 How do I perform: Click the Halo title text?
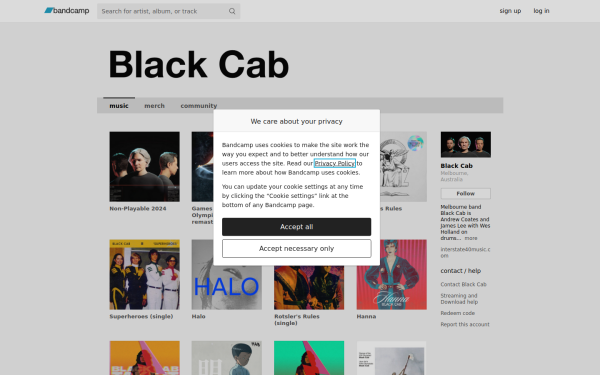(x=199, y=316)
